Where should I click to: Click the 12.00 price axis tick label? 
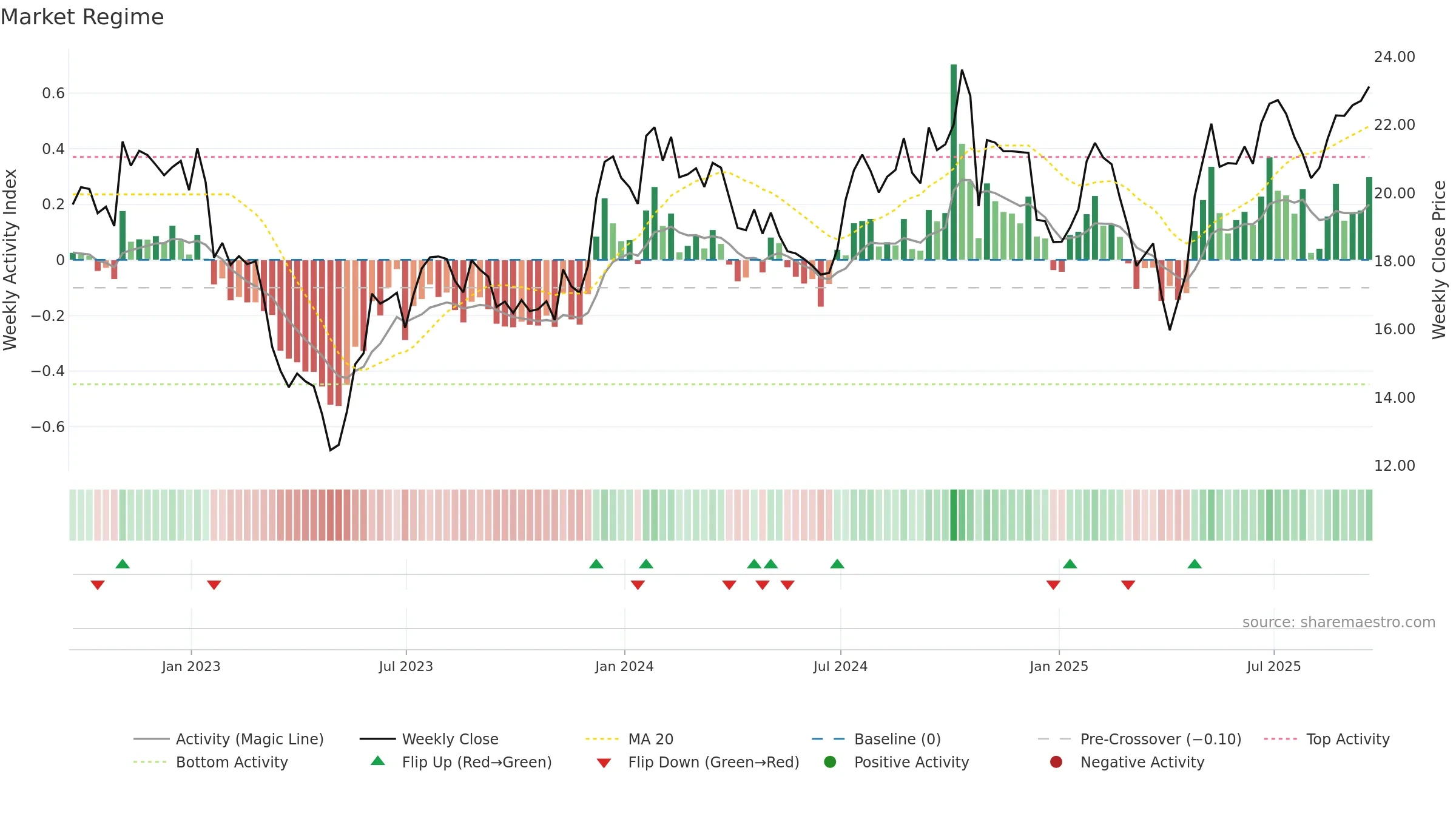pos(1394,465)
